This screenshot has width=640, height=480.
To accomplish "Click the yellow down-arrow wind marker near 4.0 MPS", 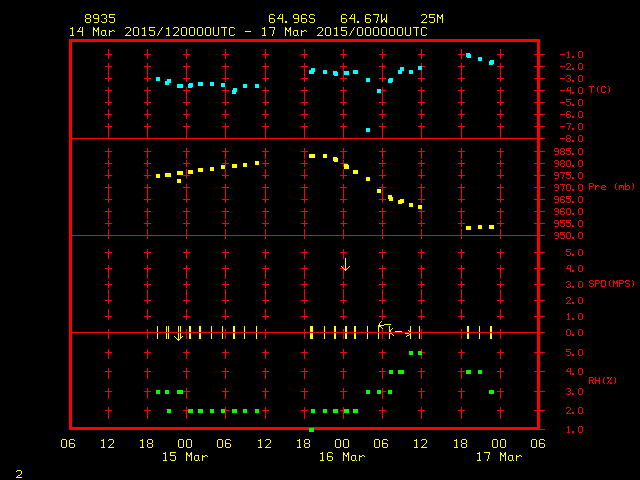I will [x=345, y=264].
